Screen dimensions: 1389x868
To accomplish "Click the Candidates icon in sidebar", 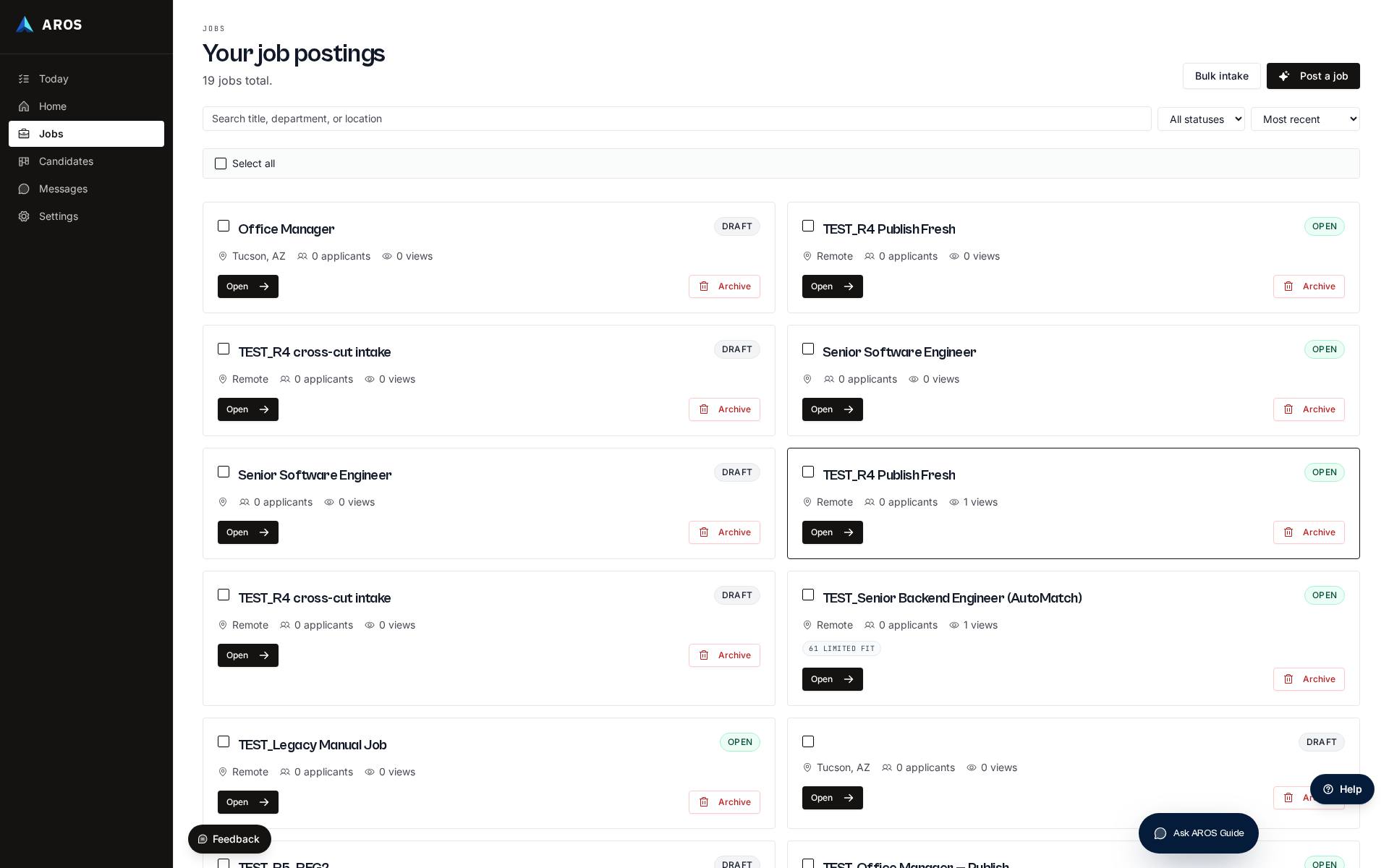I will pos(24,161).
